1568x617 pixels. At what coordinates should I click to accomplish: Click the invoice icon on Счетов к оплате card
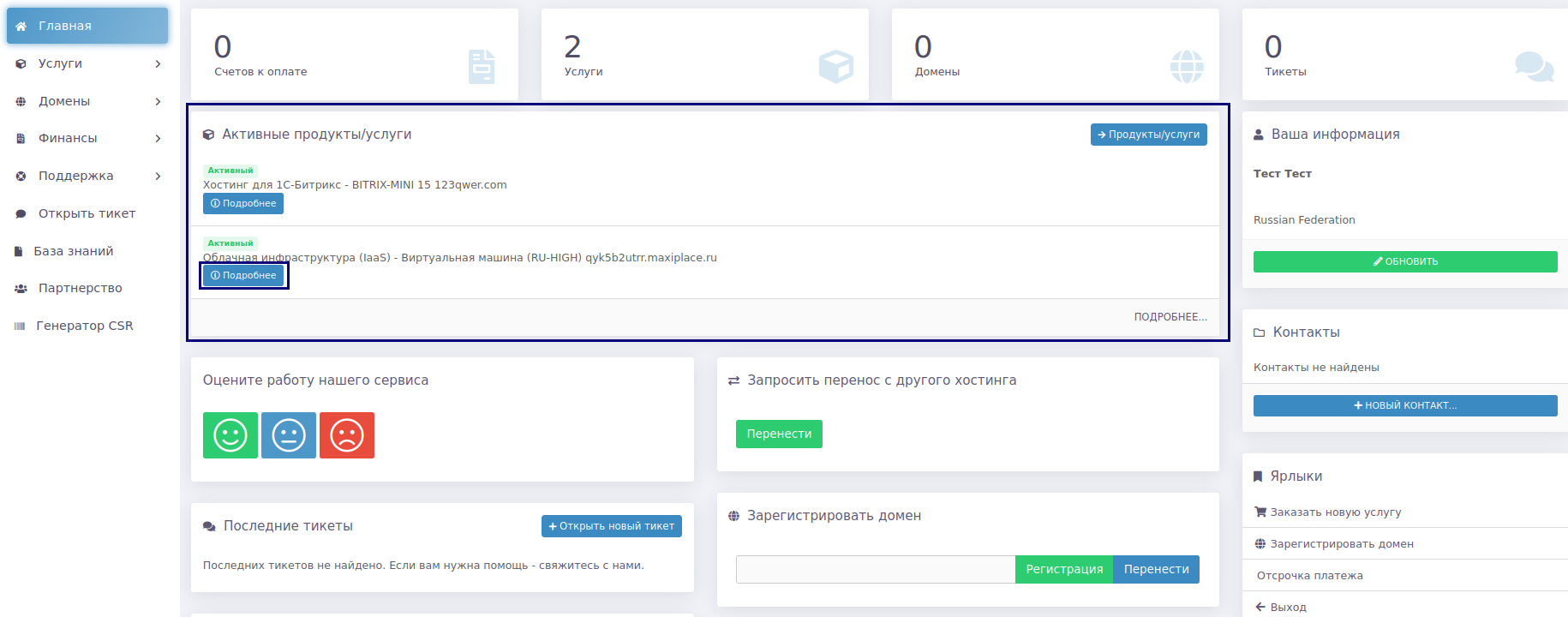coord(482,66)
